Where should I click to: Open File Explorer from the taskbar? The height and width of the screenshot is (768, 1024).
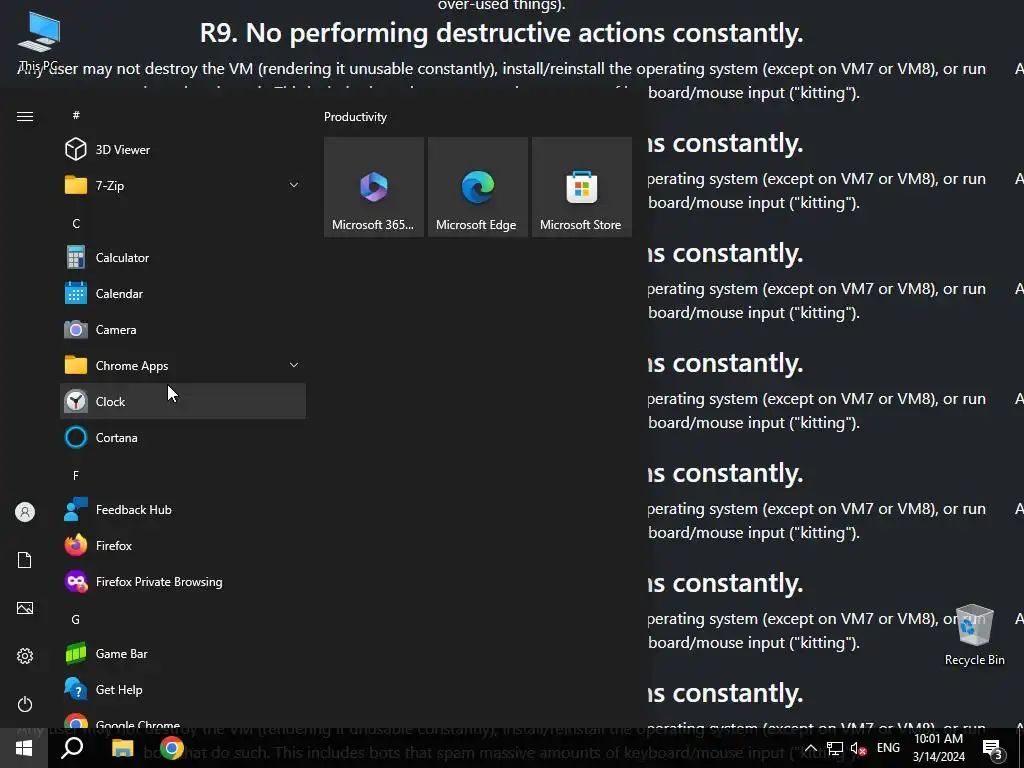coord(122,748)
